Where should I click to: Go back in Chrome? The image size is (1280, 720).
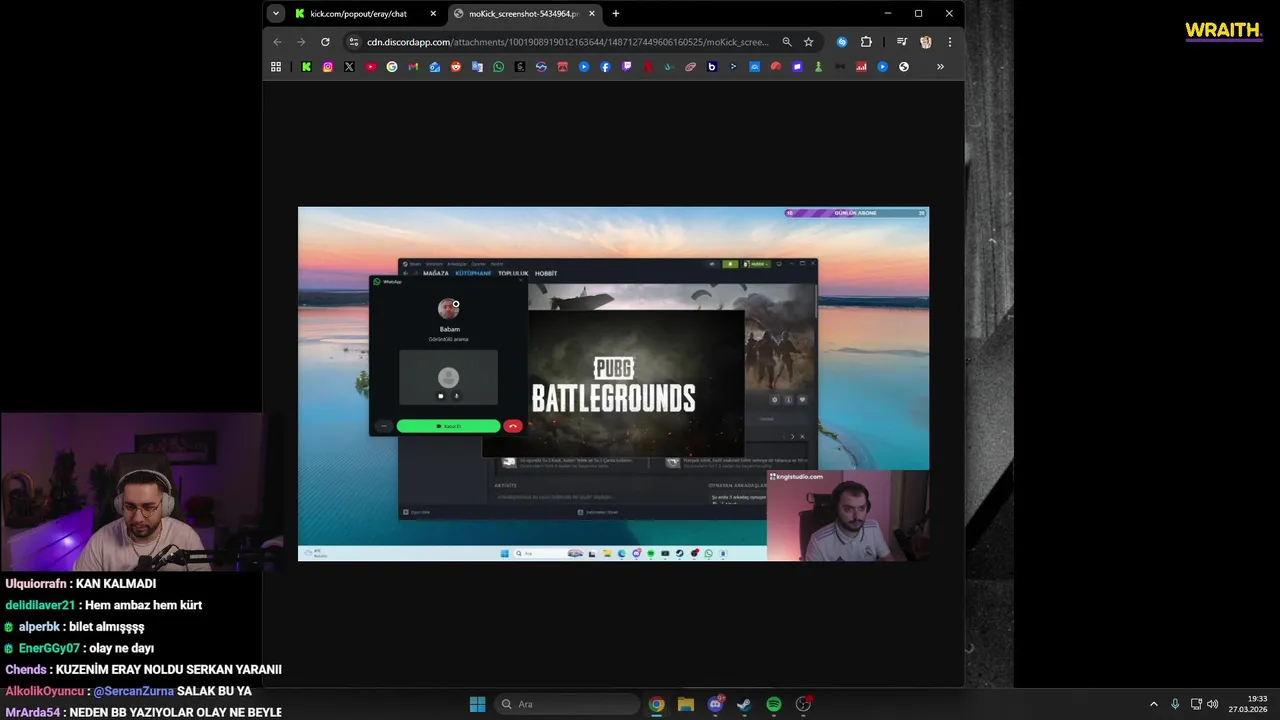coord(277,42)
